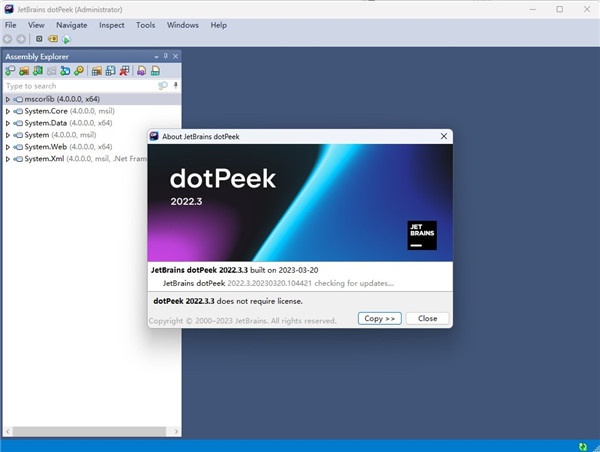Toggle the pin icon right of search field

[176, 86]
